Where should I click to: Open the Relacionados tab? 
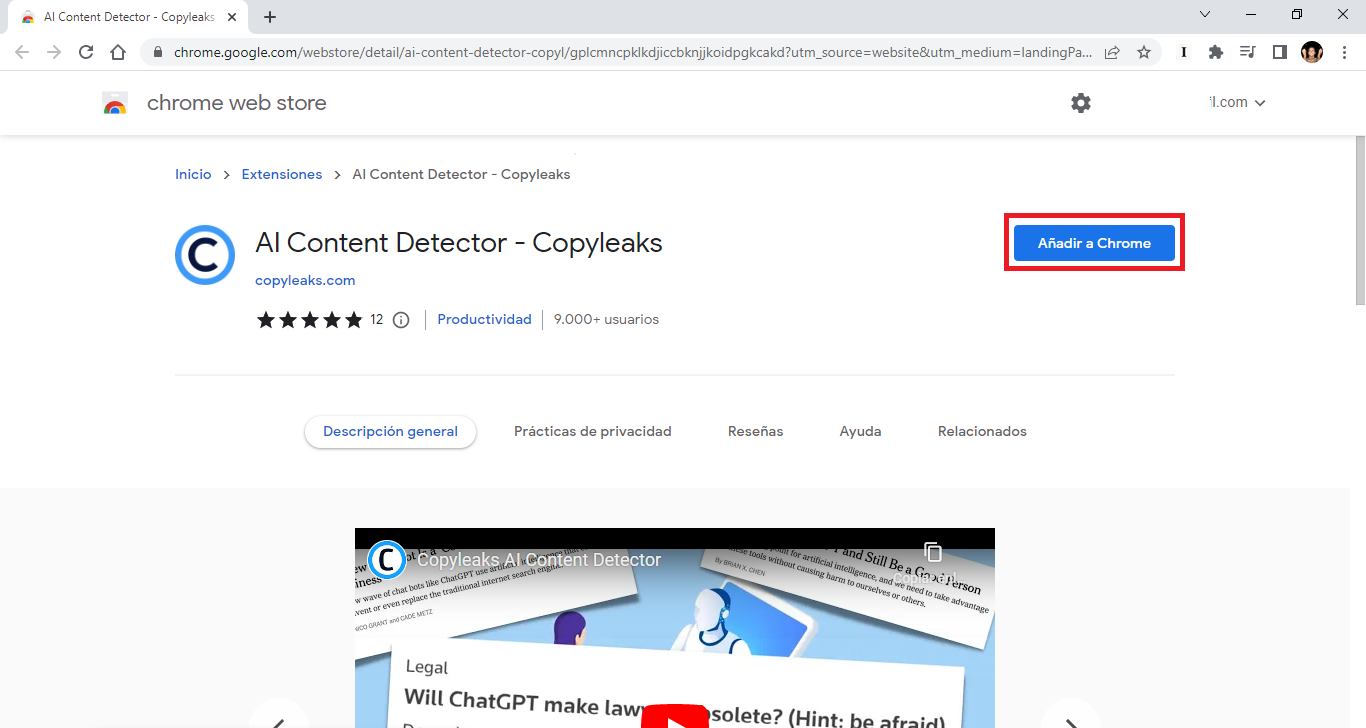(x=982, y=432)
